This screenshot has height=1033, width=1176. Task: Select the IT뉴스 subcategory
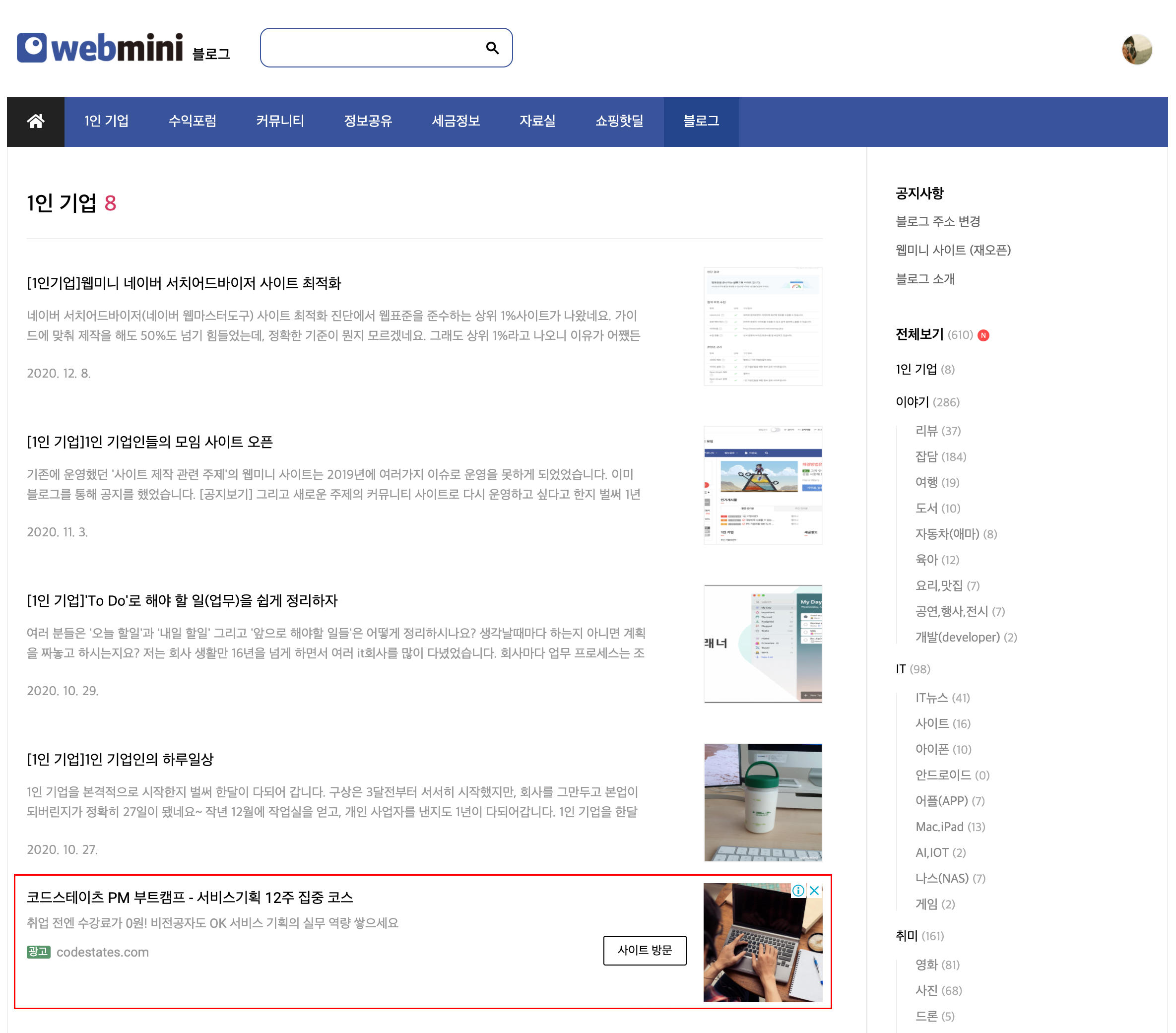[x=931, y=698]
